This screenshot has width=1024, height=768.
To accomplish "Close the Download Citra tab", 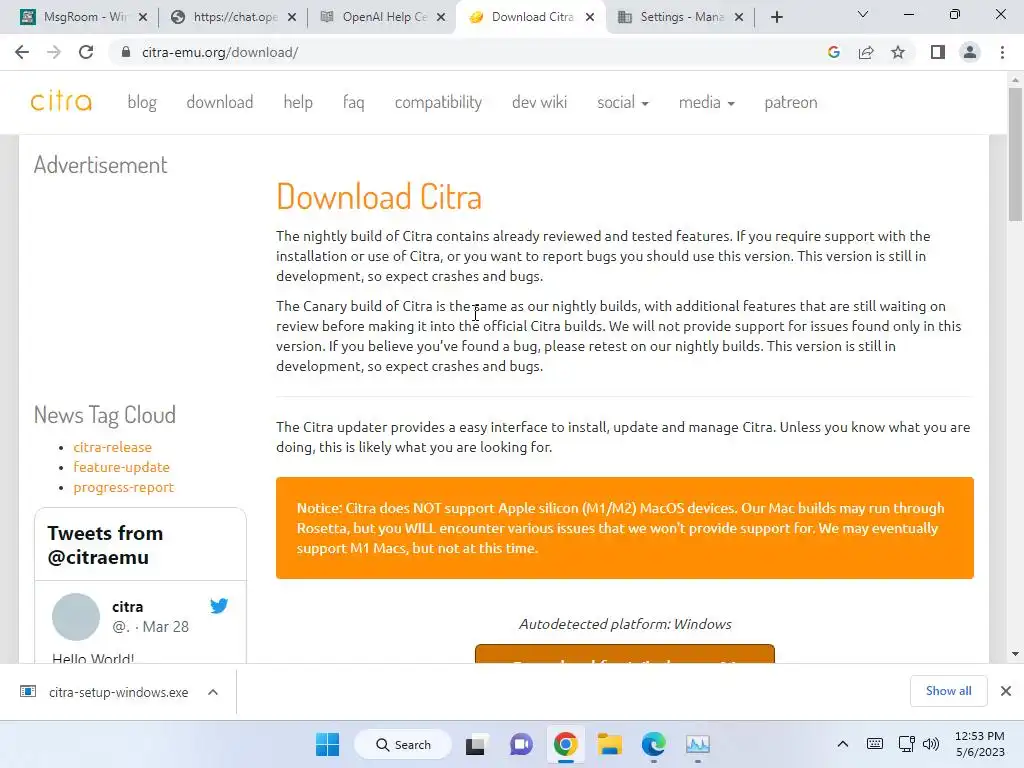I will click(590, 17).
